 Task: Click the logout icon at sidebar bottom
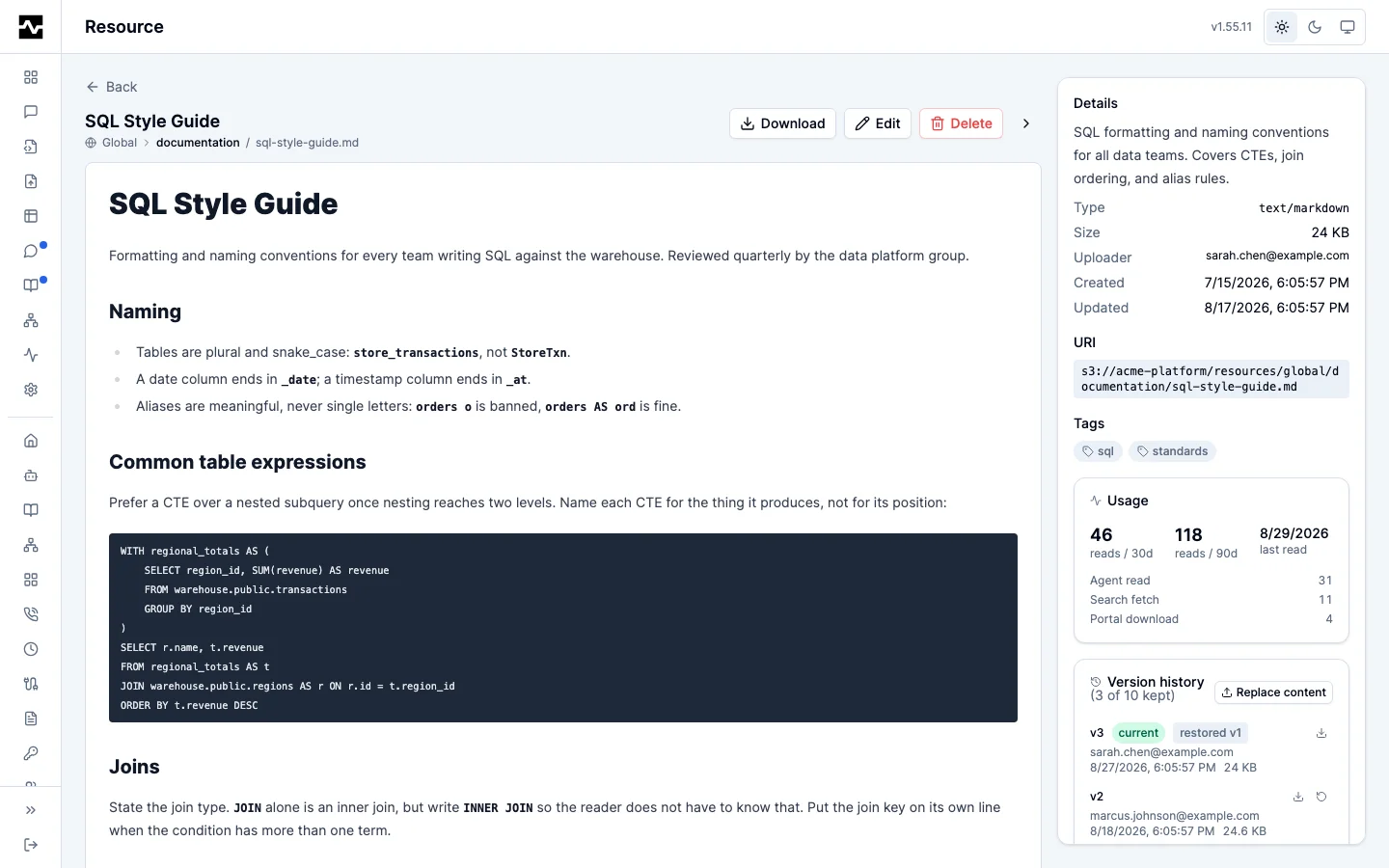click(x=31, y=845)
